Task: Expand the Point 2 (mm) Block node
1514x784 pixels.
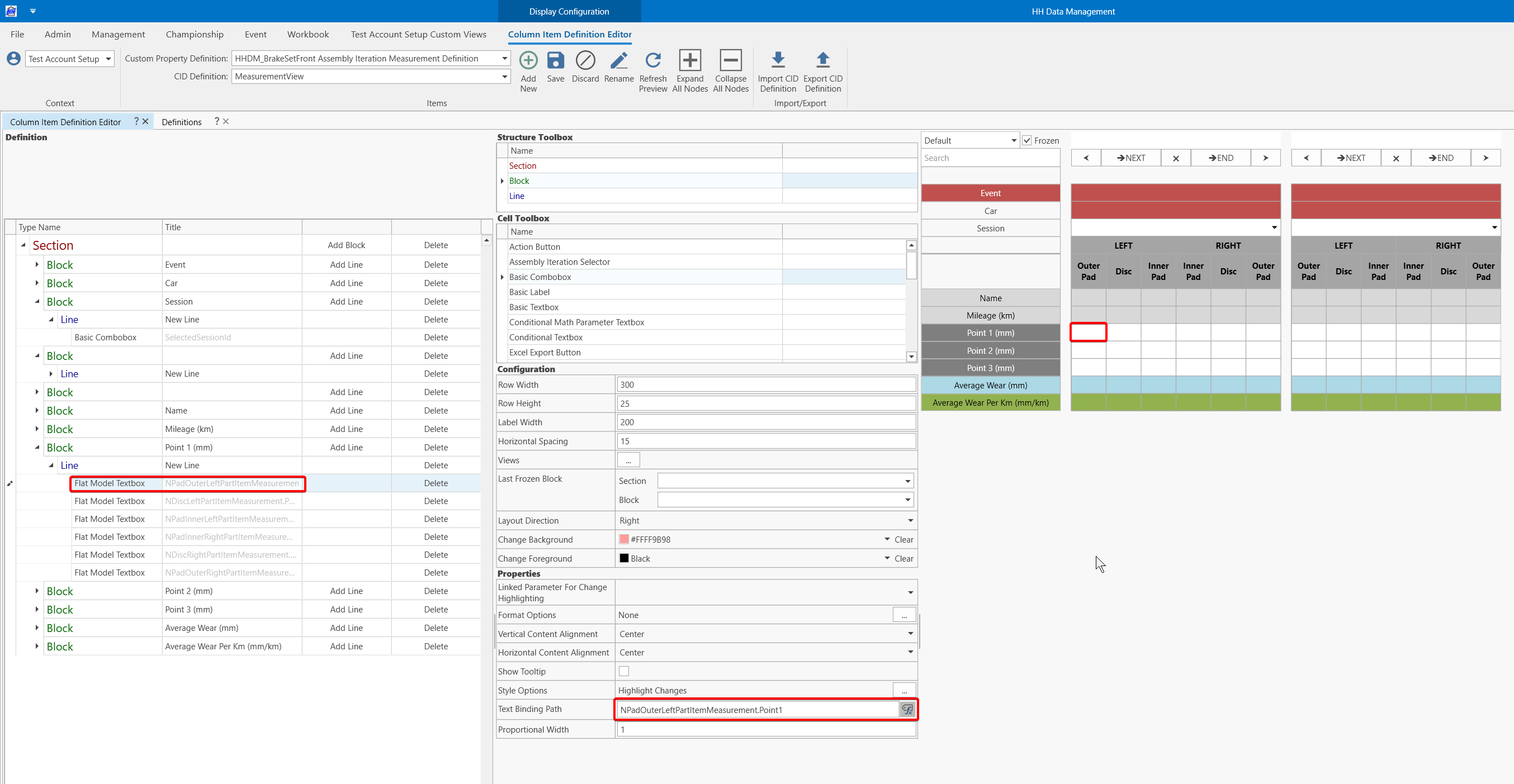Action: [37, 591]
